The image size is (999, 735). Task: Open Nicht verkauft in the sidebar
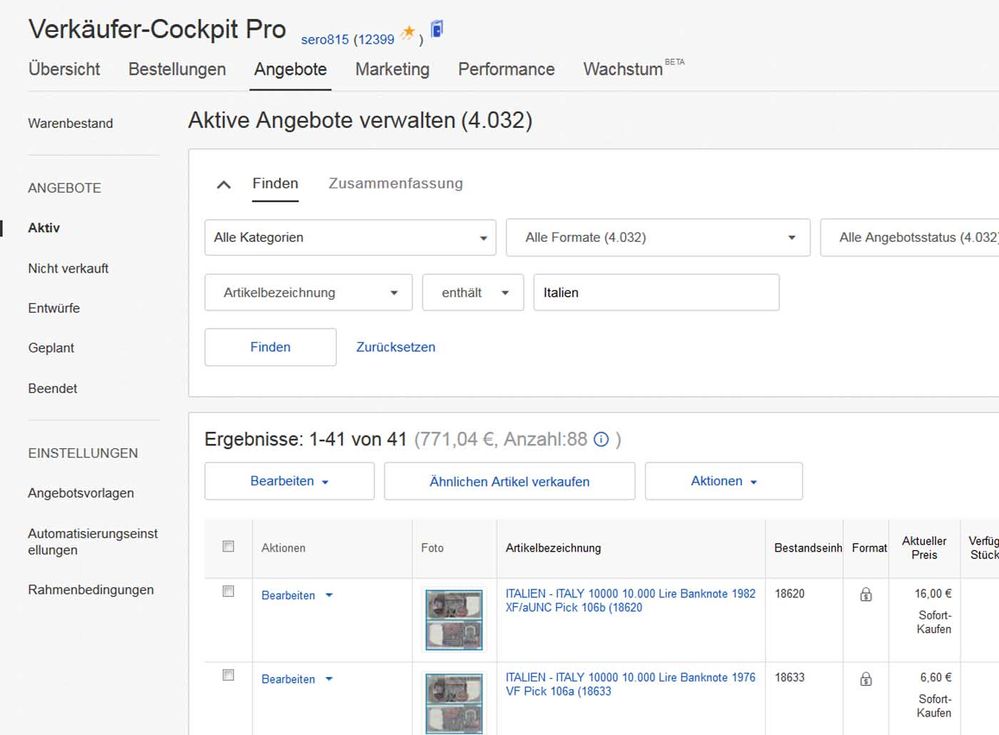coord(68,268)
